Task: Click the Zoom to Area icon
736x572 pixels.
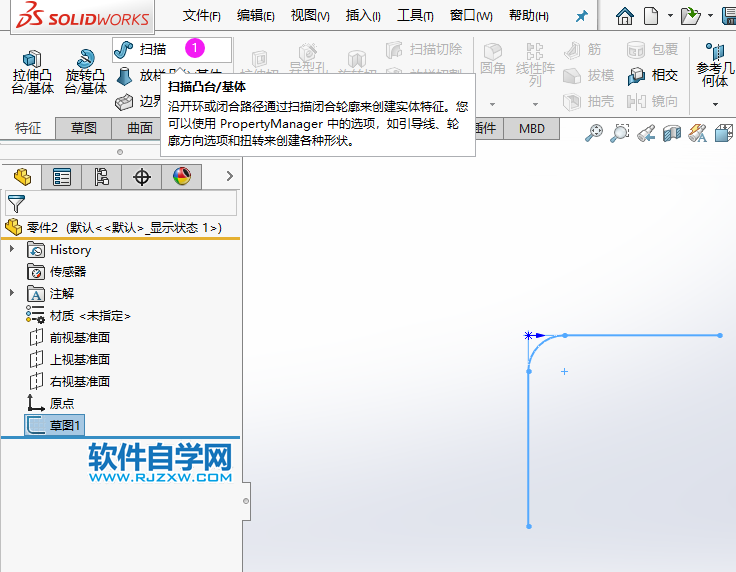Action: [x=620, y=133]
